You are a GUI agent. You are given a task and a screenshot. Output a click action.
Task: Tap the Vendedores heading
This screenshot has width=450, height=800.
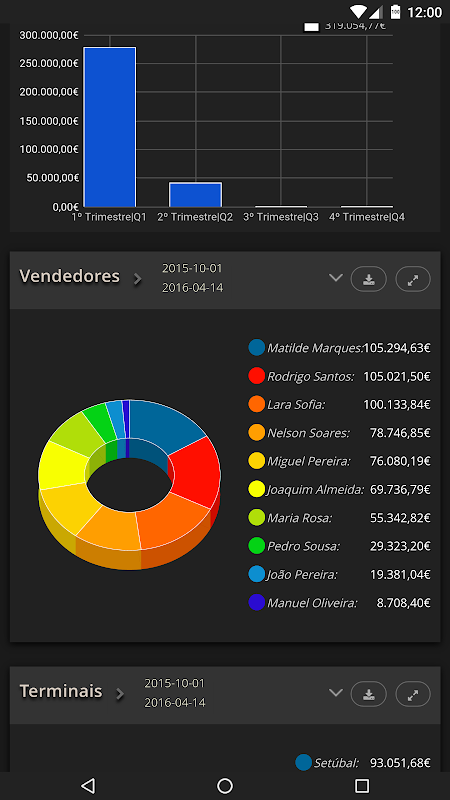click(x=69, y=276)
